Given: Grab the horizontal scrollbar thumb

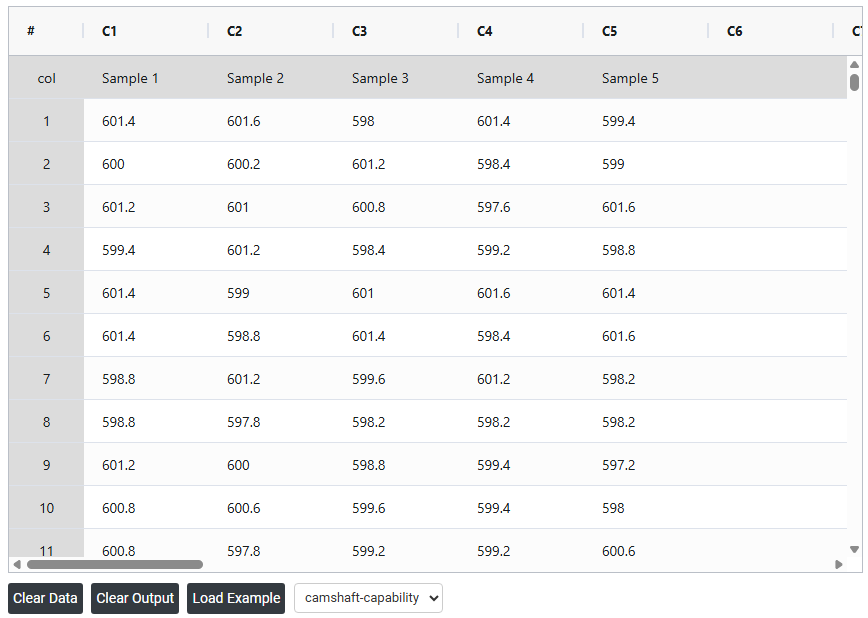Looking at the screenshot, I should [114, 564].
